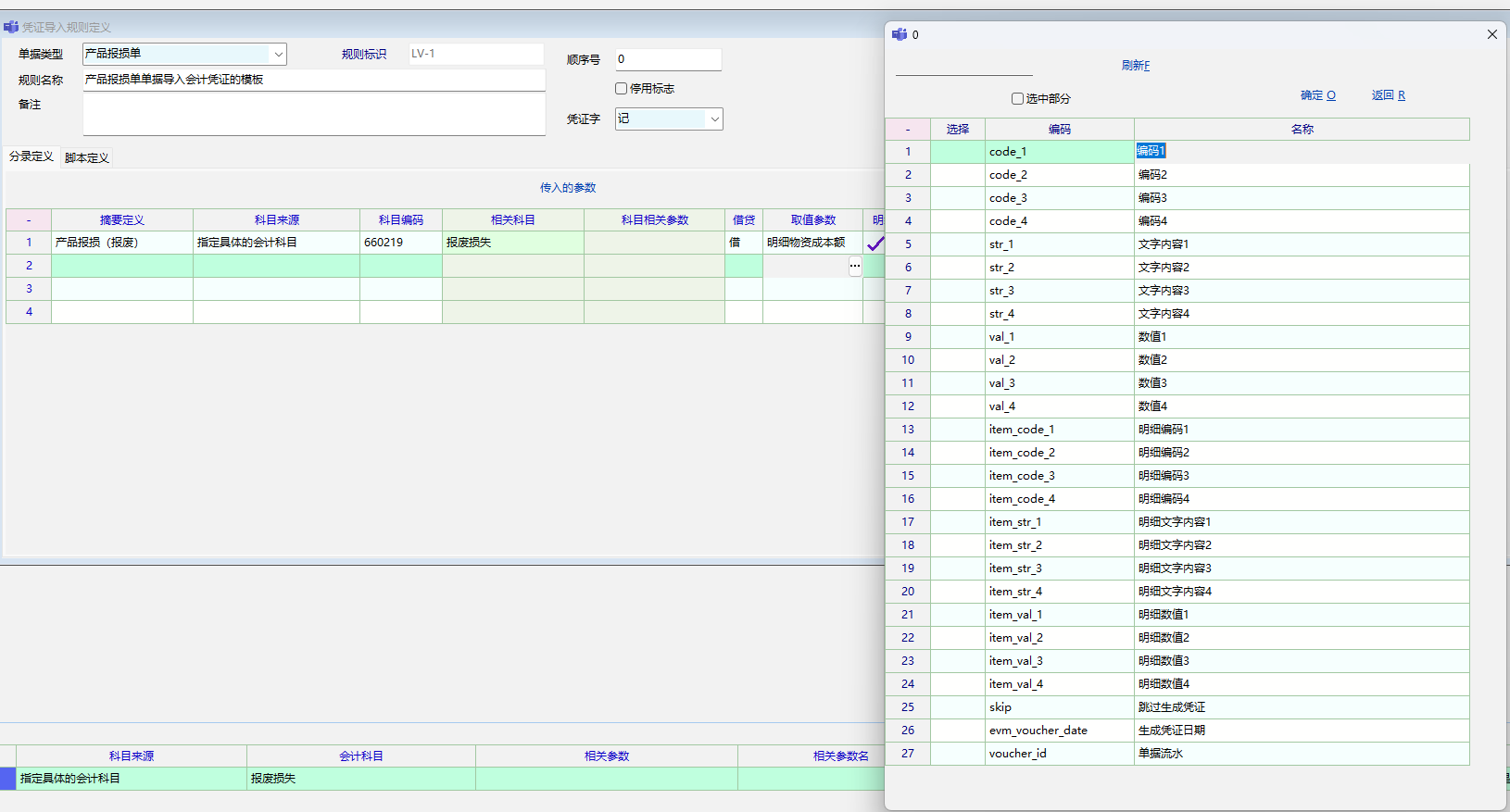Close the parameter selection dialog
This screenshot has height=812, width=1510.
pos(1491,34)
